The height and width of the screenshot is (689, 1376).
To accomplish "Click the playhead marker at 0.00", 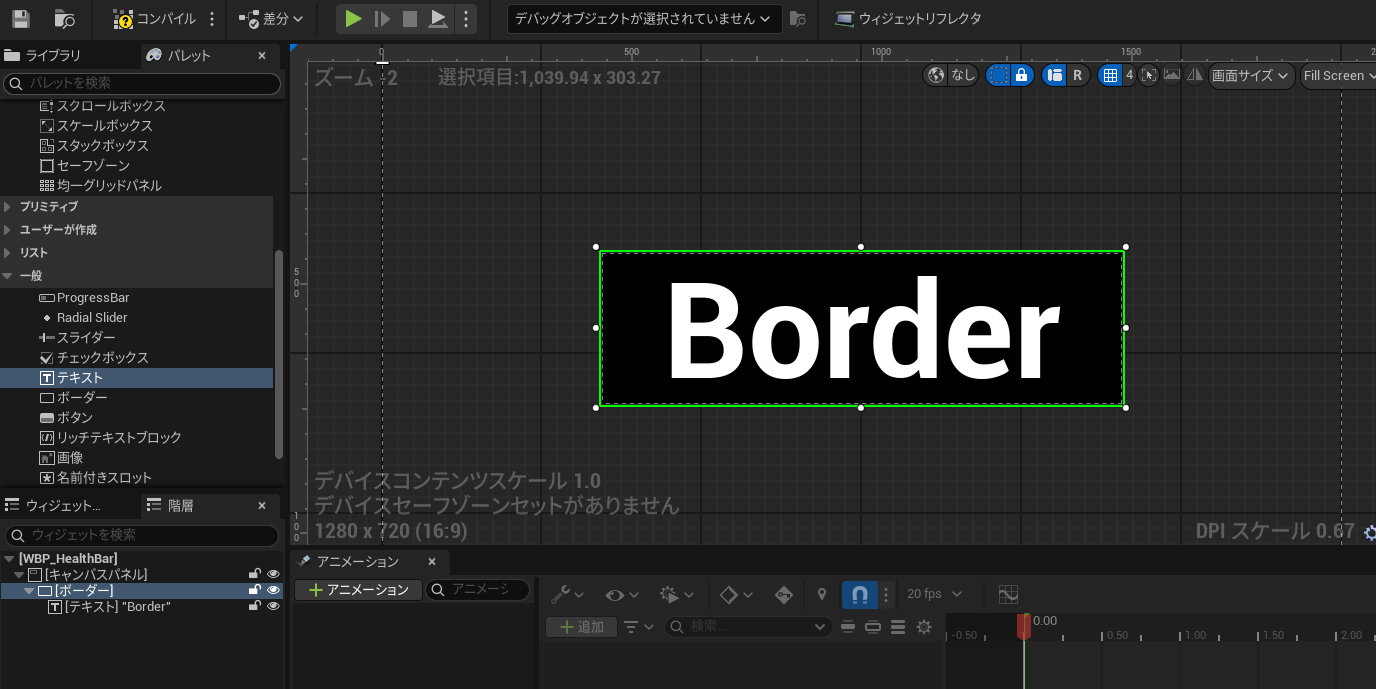I will coord(1024,623).
